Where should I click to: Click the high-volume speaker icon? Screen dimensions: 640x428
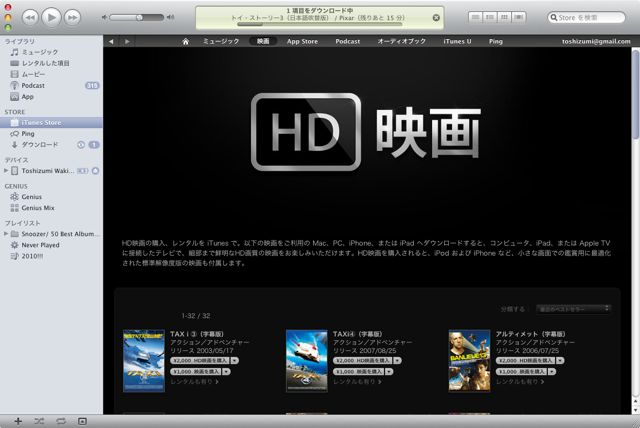(171, 17)
